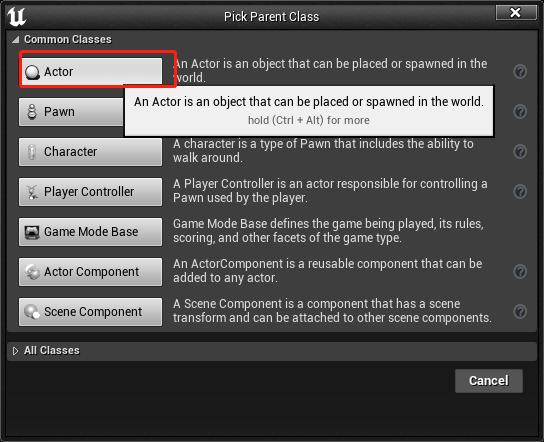
Task: Choose Character as parent class
Action: tap(91, 152)
